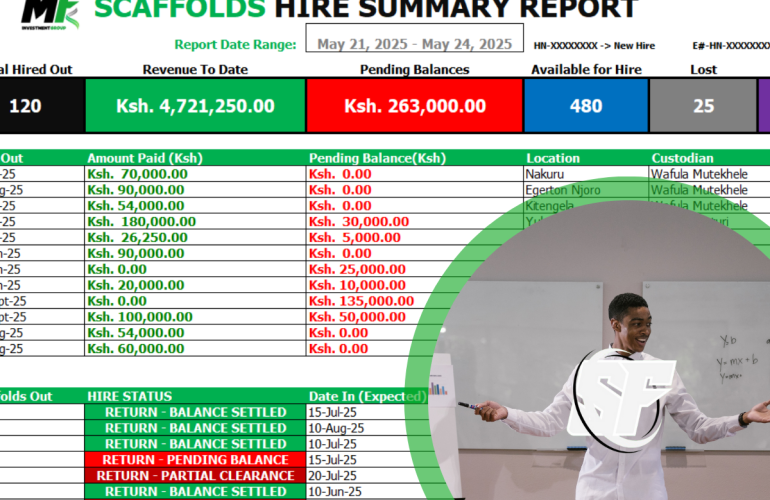This screenshot has height=500, width=770.
Task: Select the Ksh. 135,000.00 pending balance cell
Action: coord(362,301)
